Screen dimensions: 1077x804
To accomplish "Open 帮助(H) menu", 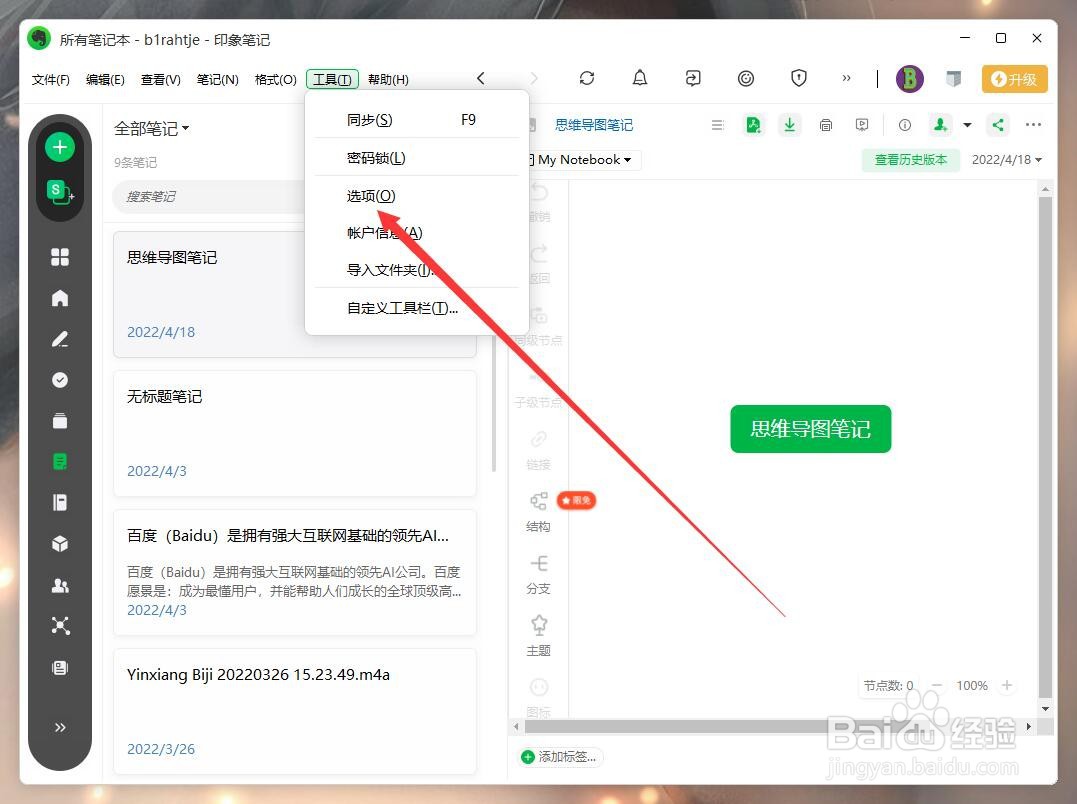I will pyautogui.click(x=388, y=80).
